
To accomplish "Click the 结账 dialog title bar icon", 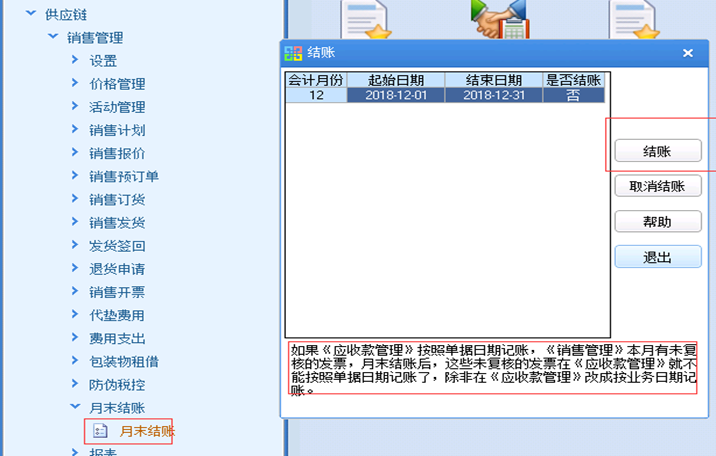I will pyautogui.click(x=293, y=53).
